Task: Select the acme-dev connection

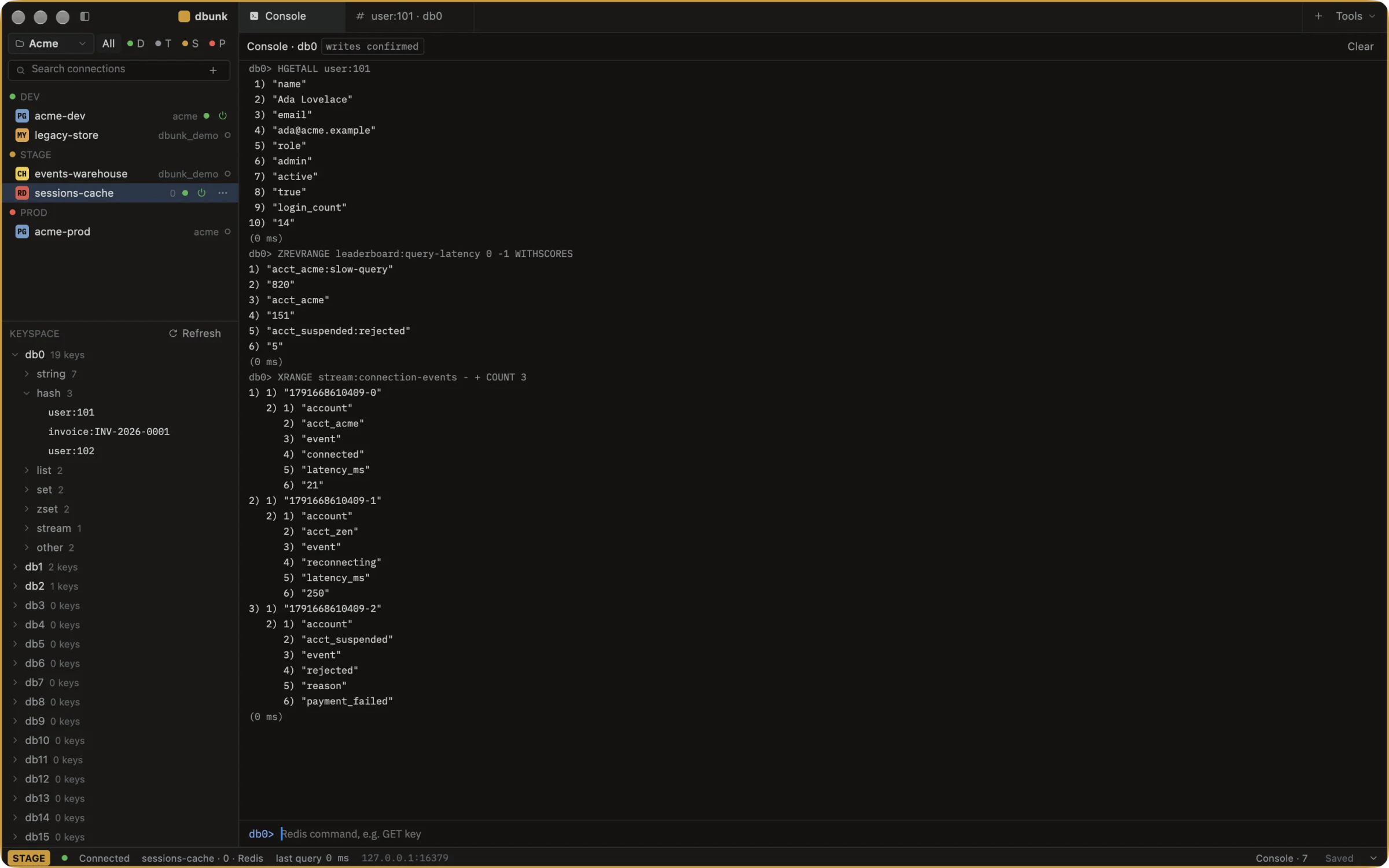Action: [x=120, y=116]
